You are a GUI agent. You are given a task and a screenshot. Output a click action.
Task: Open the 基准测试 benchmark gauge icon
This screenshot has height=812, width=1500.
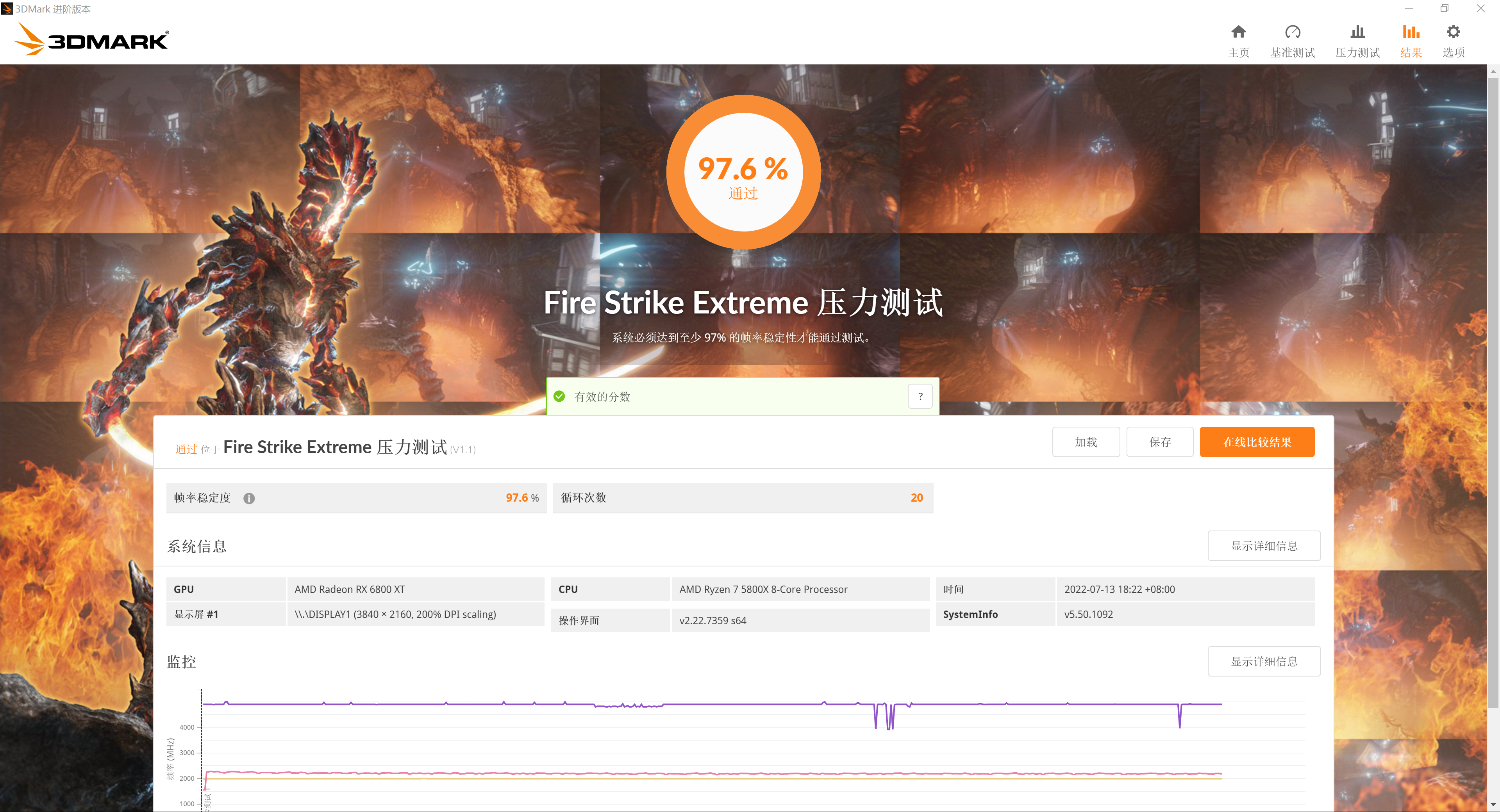click(x=1293, y=32)
